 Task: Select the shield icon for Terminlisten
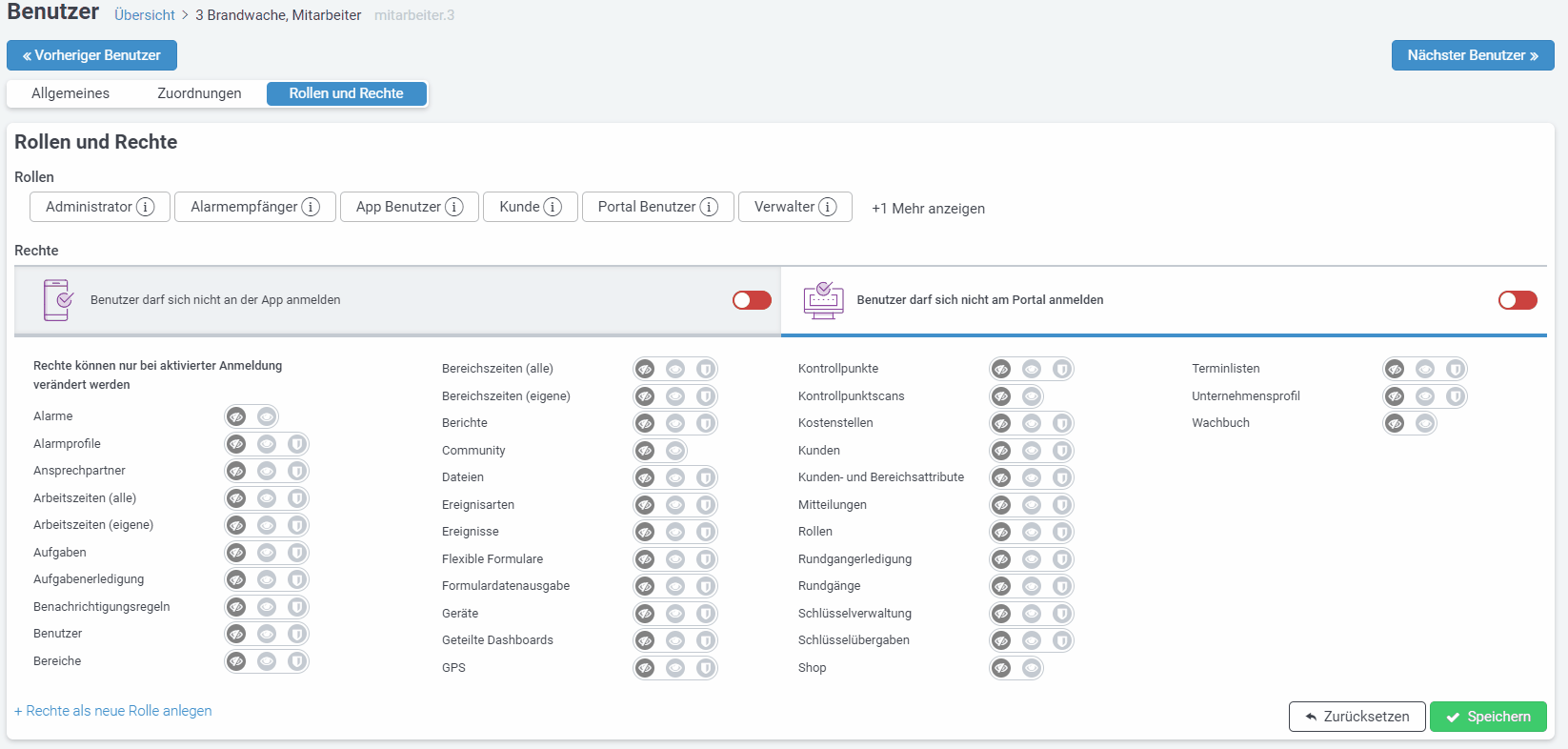click(x=1456, y=369)
